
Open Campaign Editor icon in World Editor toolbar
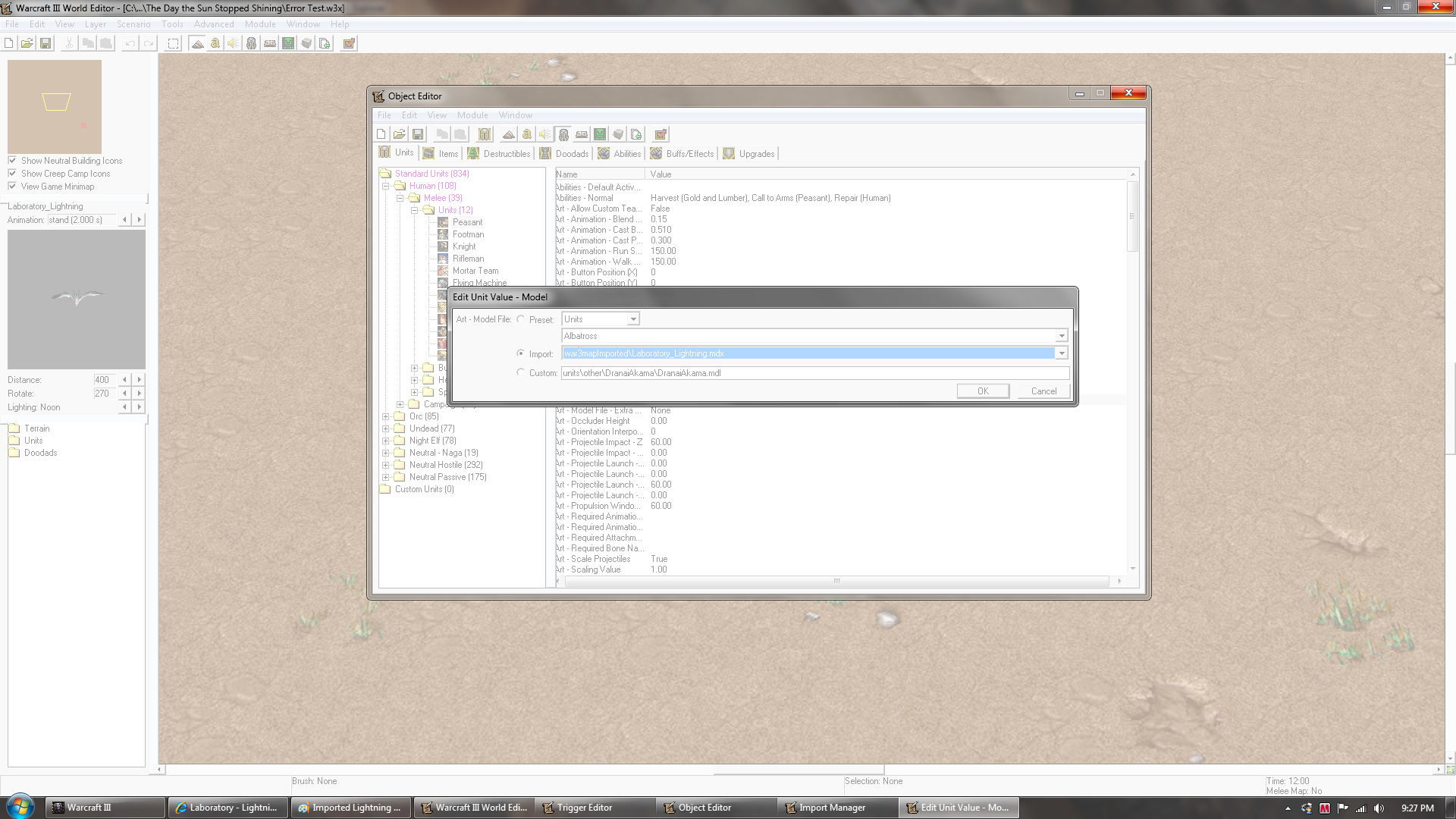tap(270, 43)
